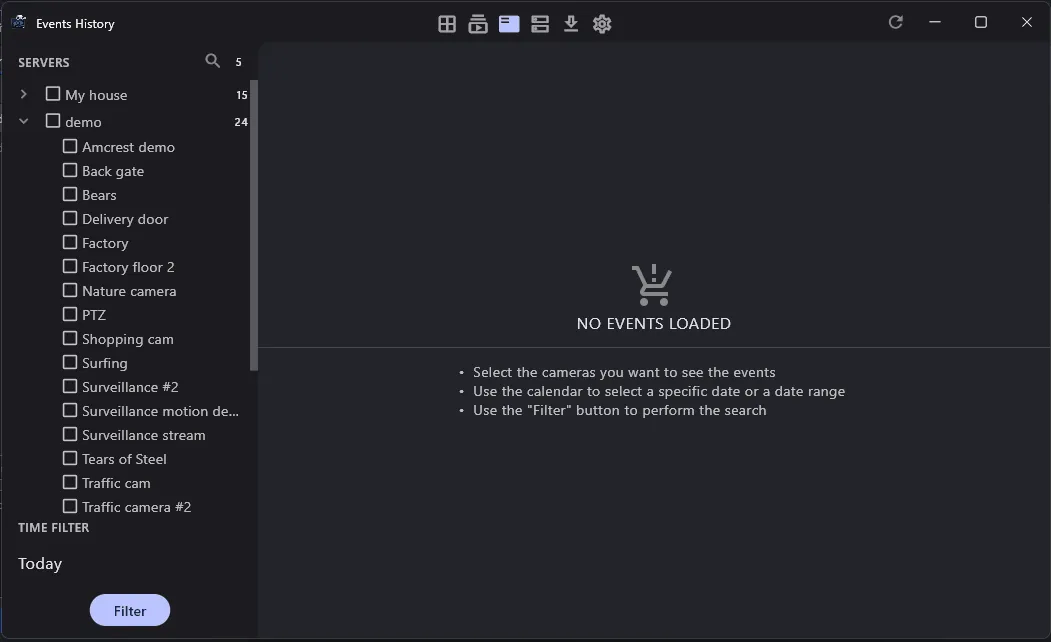Open the camera grid view icon

click(x=446, y=24)
